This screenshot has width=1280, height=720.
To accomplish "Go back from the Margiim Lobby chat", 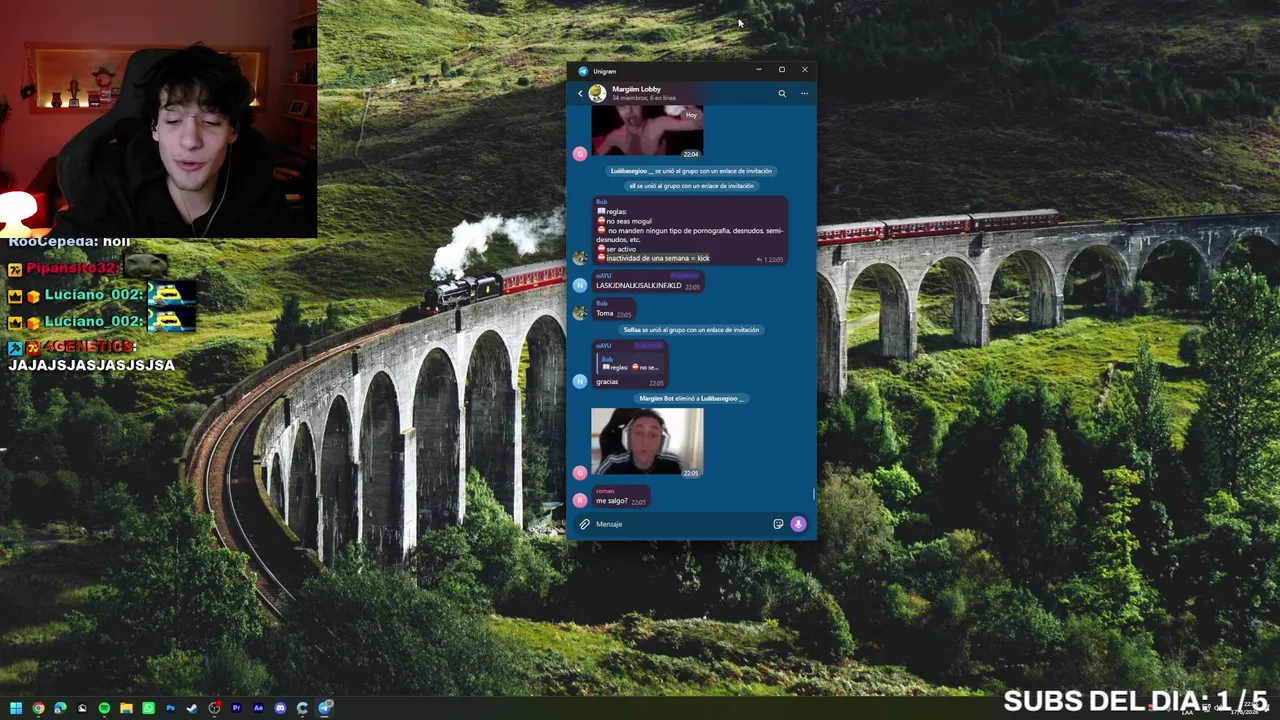I will 580,93.
